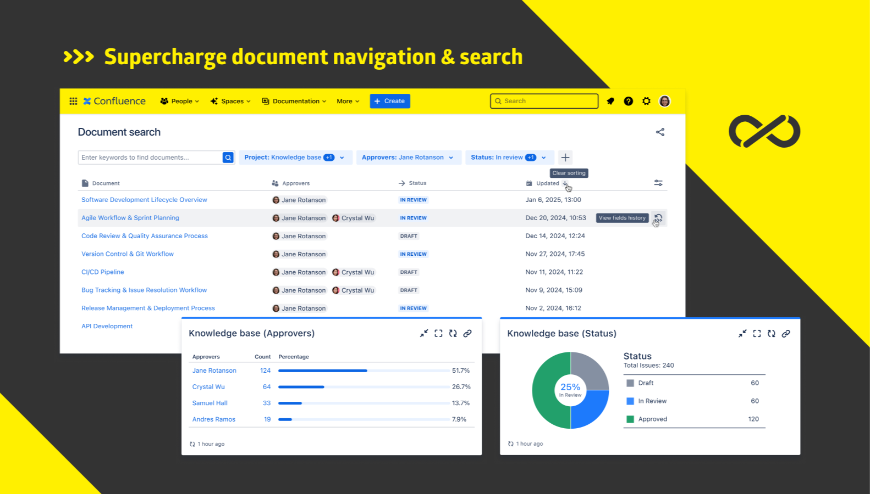Click Jane Rotanson's 51.7% percentage bar
870x494 pixels.
(363, 371)
